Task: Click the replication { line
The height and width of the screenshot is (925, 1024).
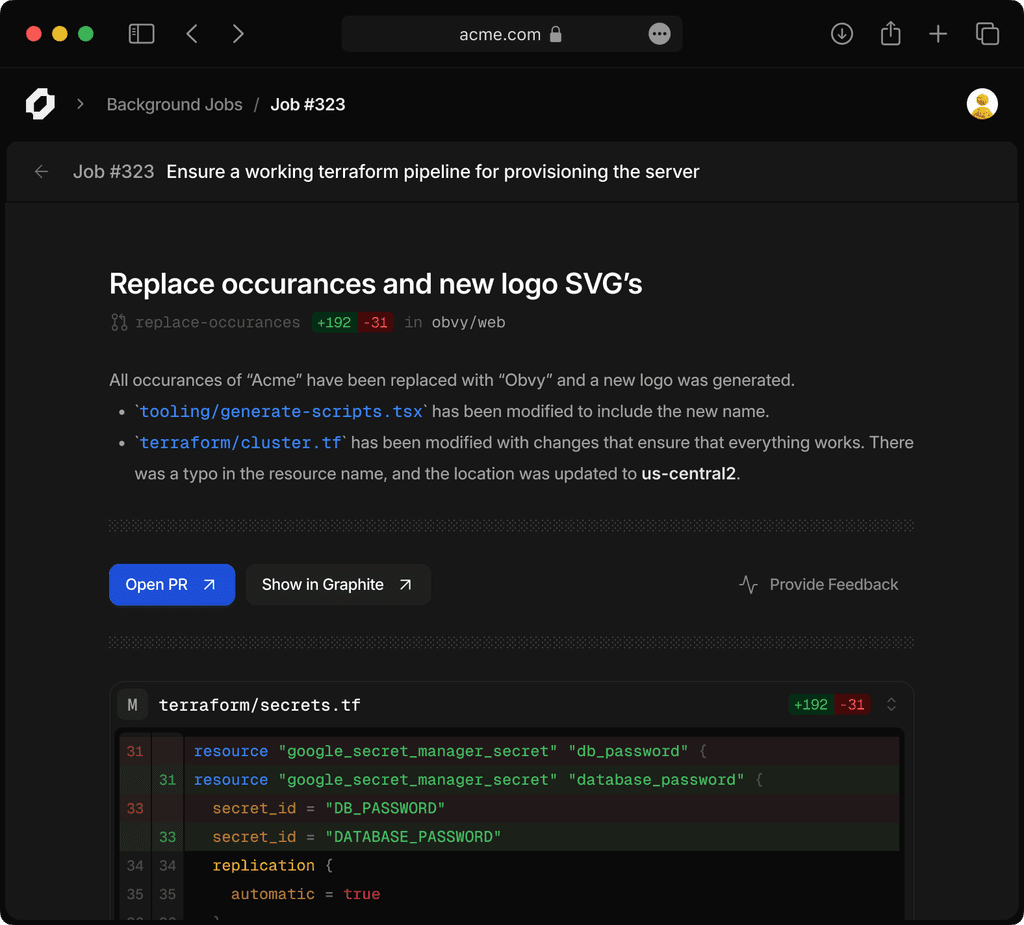Action: pyautogui.click(x=509, y=866)
